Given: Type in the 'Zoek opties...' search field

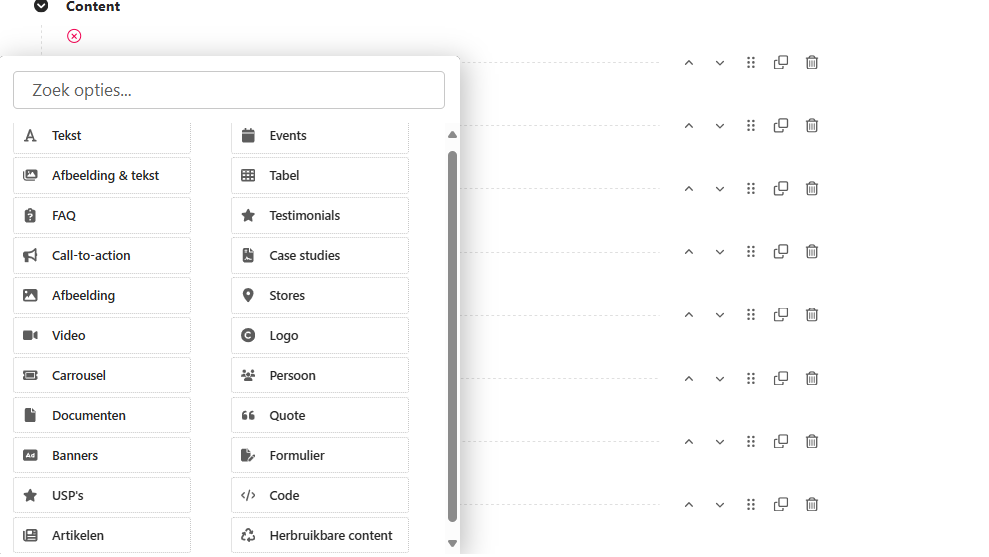Looking at the screenshot, I should tap(229, 90).
